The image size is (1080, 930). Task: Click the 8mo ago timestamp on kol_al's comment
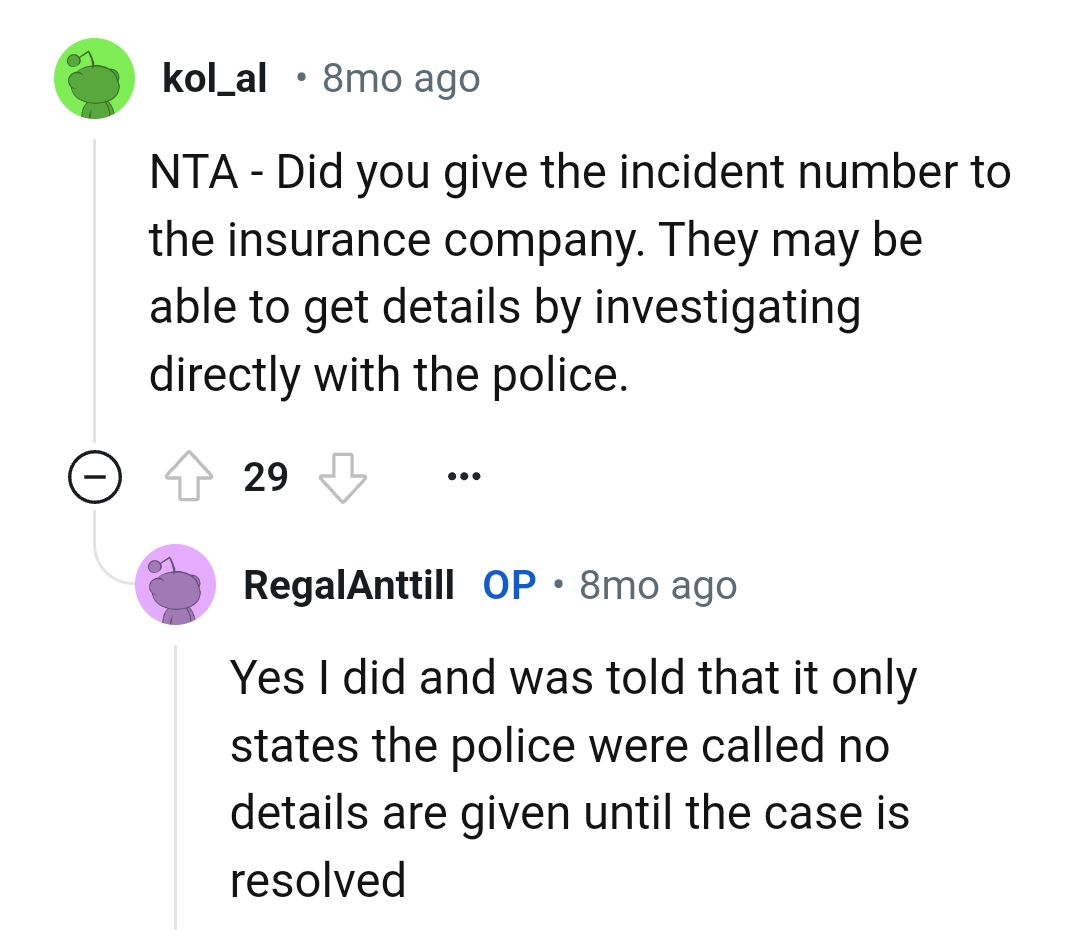[x=400, y=78]
